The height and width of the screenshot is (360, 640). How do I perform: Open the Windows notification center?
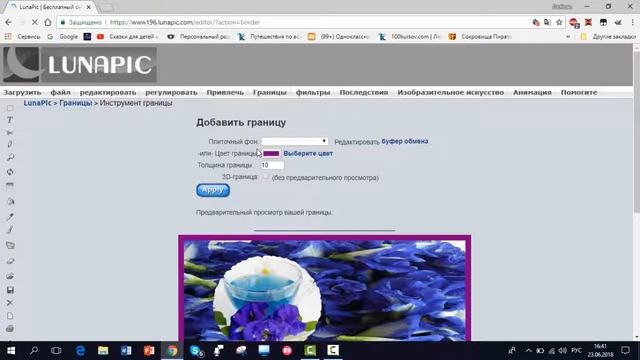pyautogui.click(x=625, y=350)
